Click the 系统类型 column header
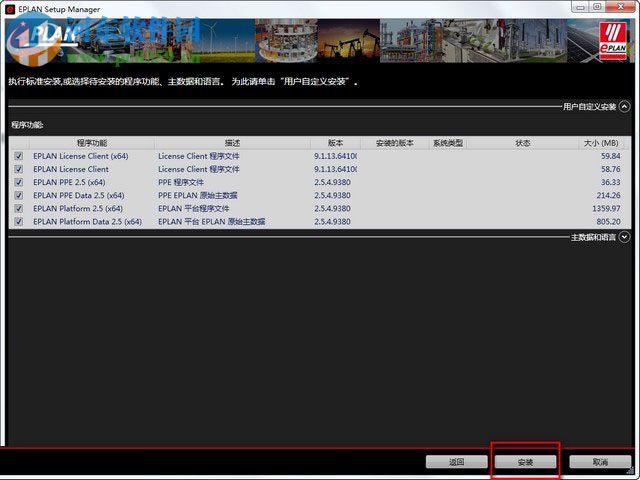This screenshot has height=480, width=640. point(448,143)
